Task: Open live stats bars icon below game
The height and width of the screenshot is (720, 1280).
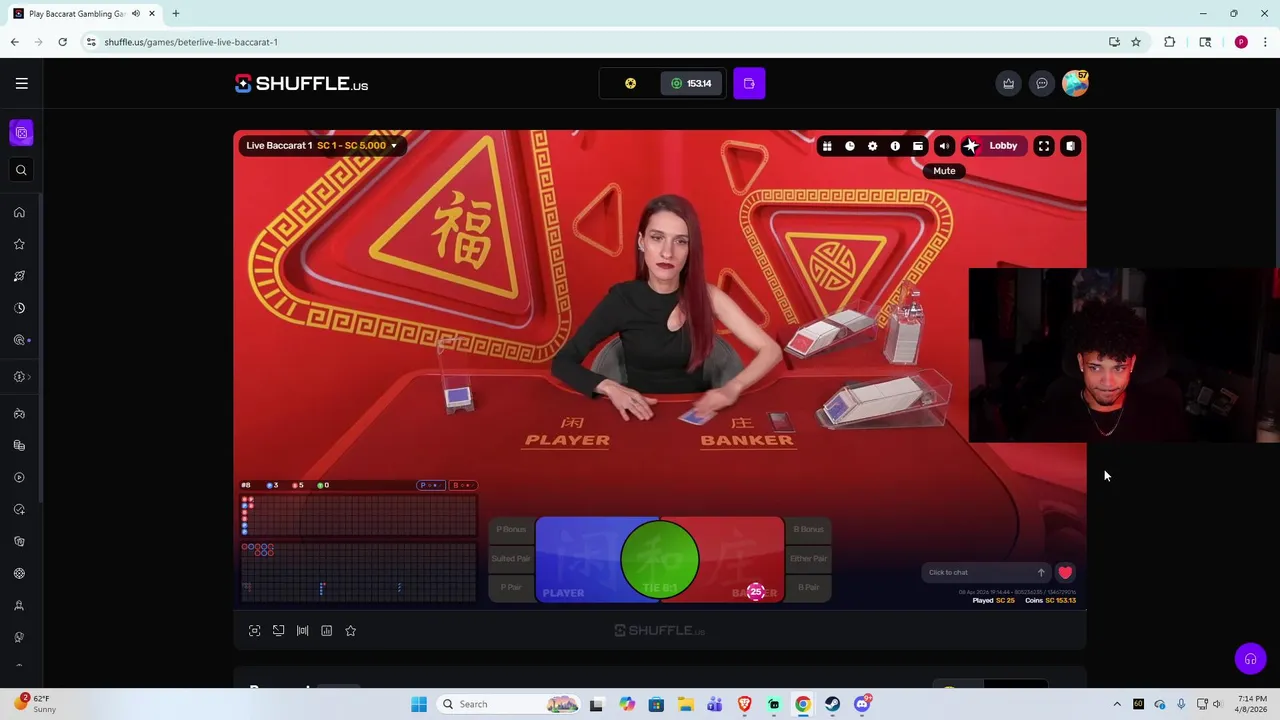Action: (x=302, y=631)
